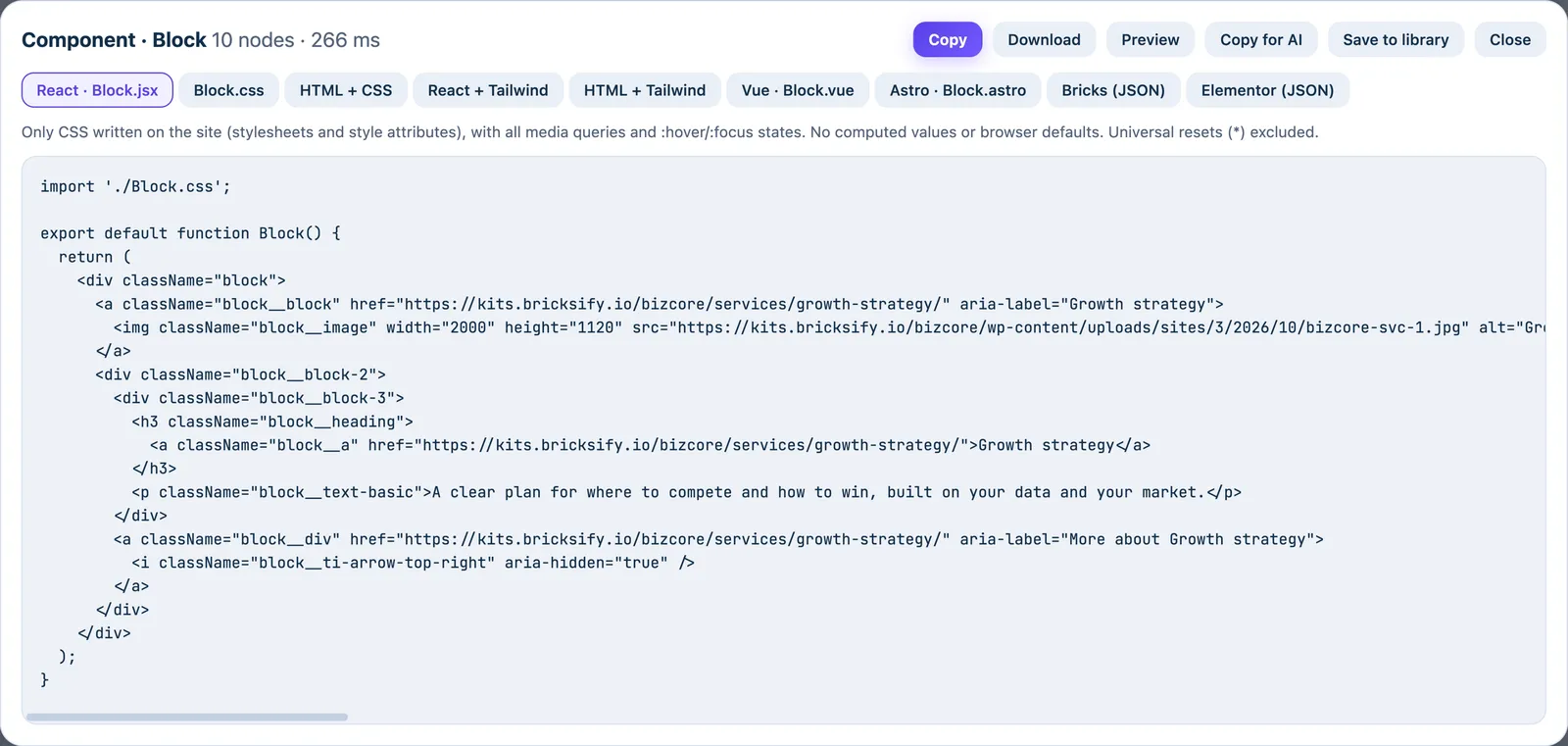The width and height of the screenshot is (1568, 746).
Task: Select the Elementor (JSON) tab
Action: tap(1267, 90)
